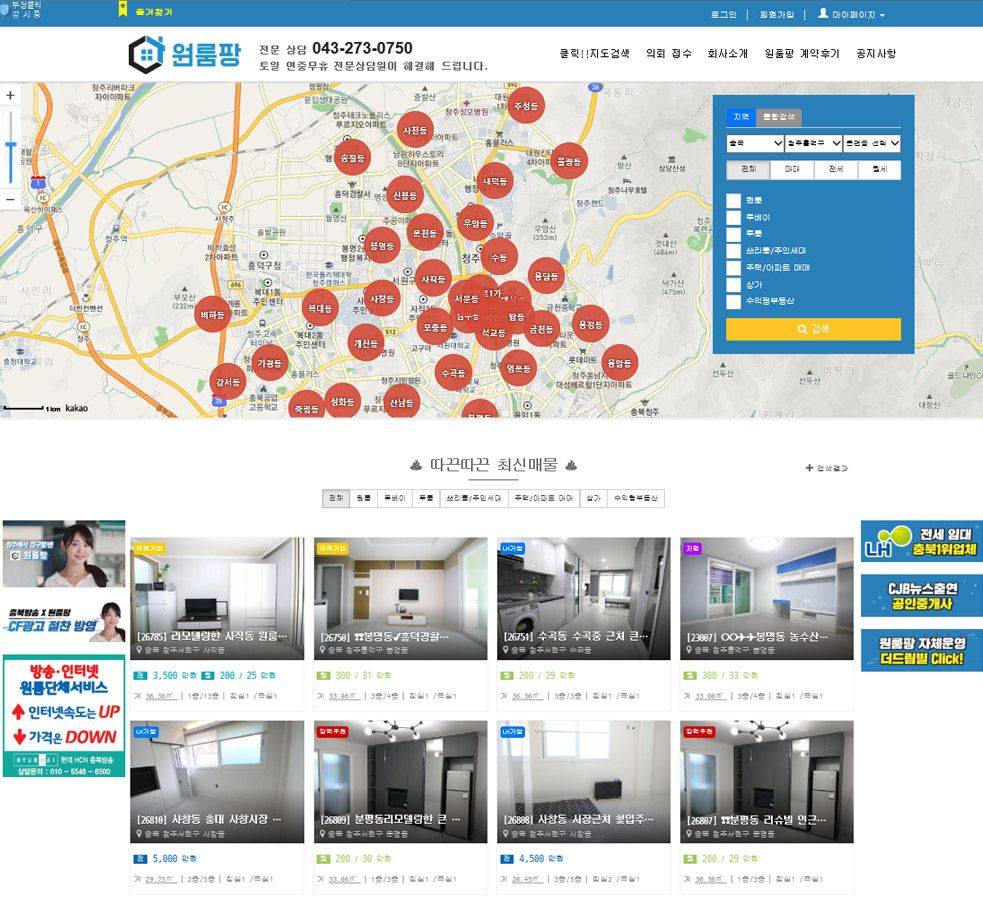Check the 투베이 checkbox in search panel
This screenshot has width=983, height=900.
click(734, 217)
